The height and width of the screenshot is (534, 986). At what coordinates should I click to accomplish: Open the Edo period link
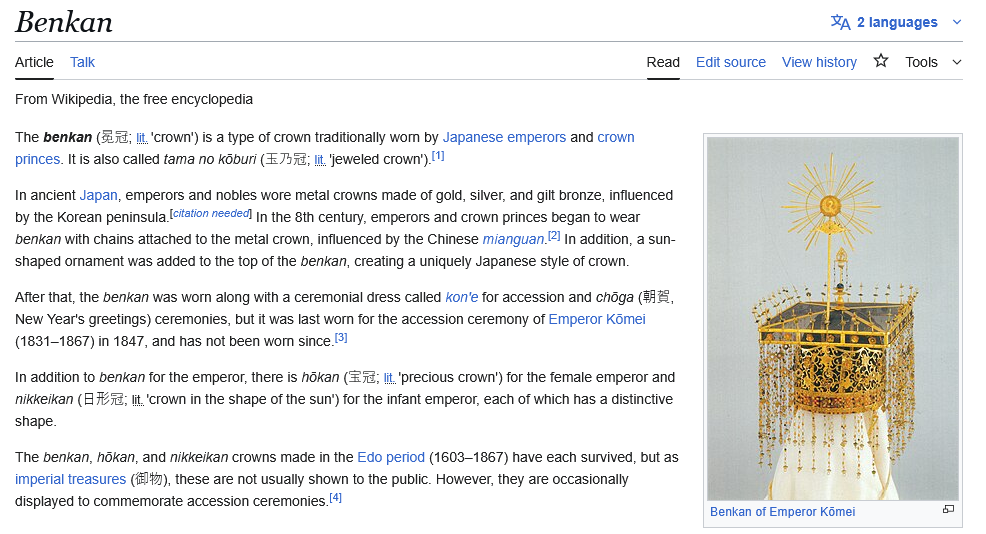tap(391, 457)
